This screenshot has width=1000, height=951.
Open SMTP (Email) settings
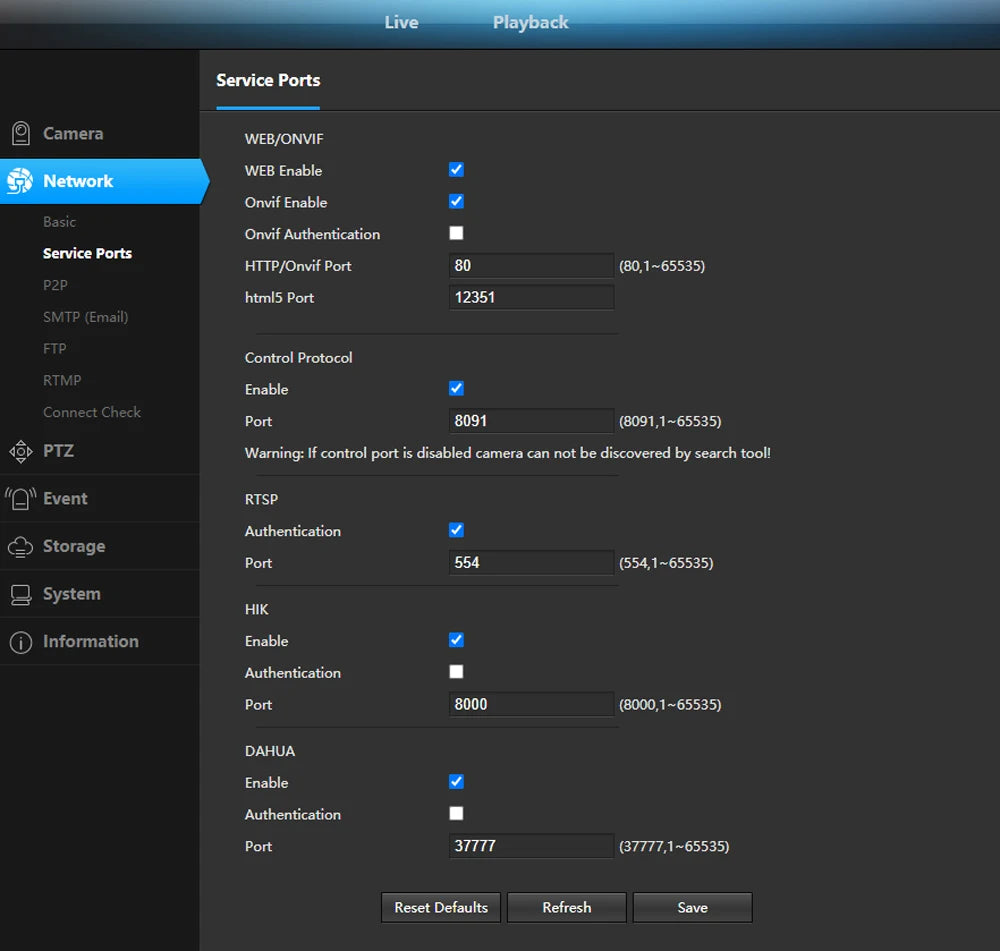pyautogui.click(x=85, y=317)
